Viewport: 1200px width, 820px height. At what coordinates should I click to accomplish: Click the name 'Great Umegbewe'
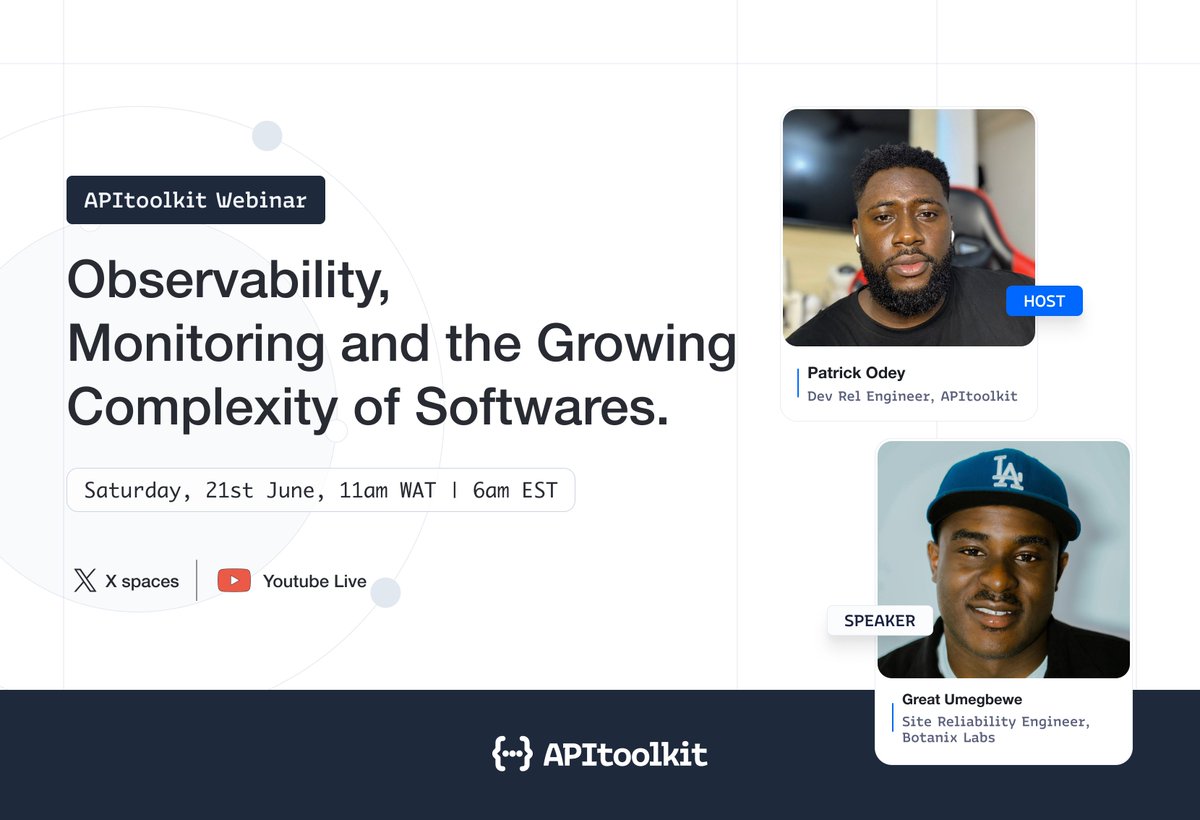tap(962, 700)
